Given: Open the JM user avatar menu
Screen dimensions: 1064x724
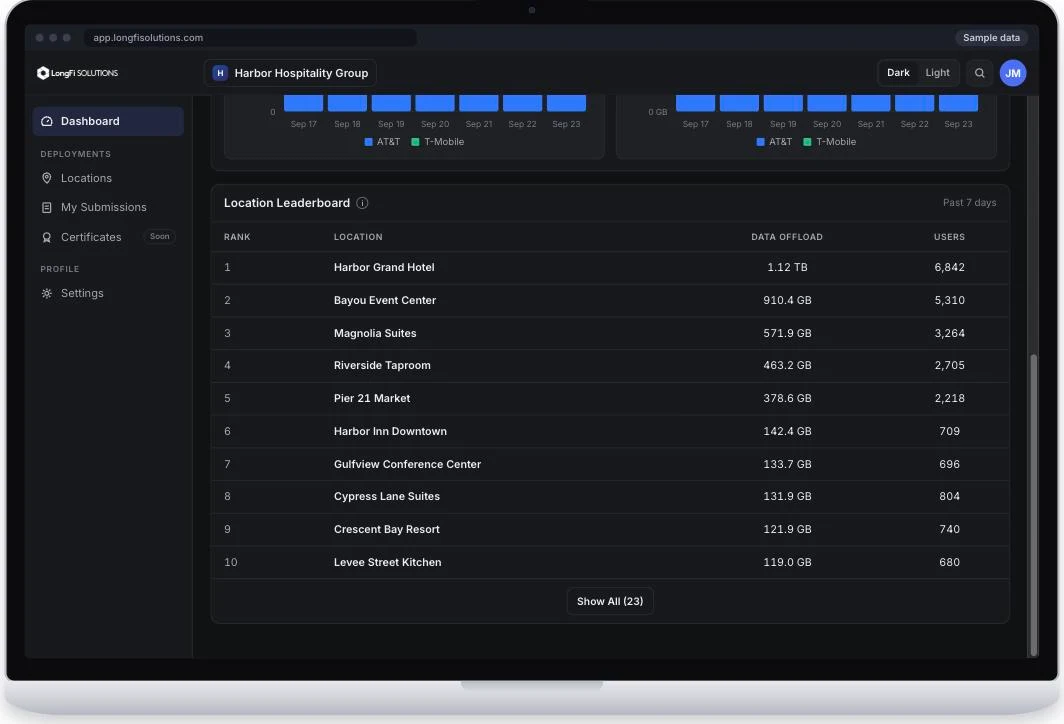Looking at the screenshot, I should [x=1012, y=73].
